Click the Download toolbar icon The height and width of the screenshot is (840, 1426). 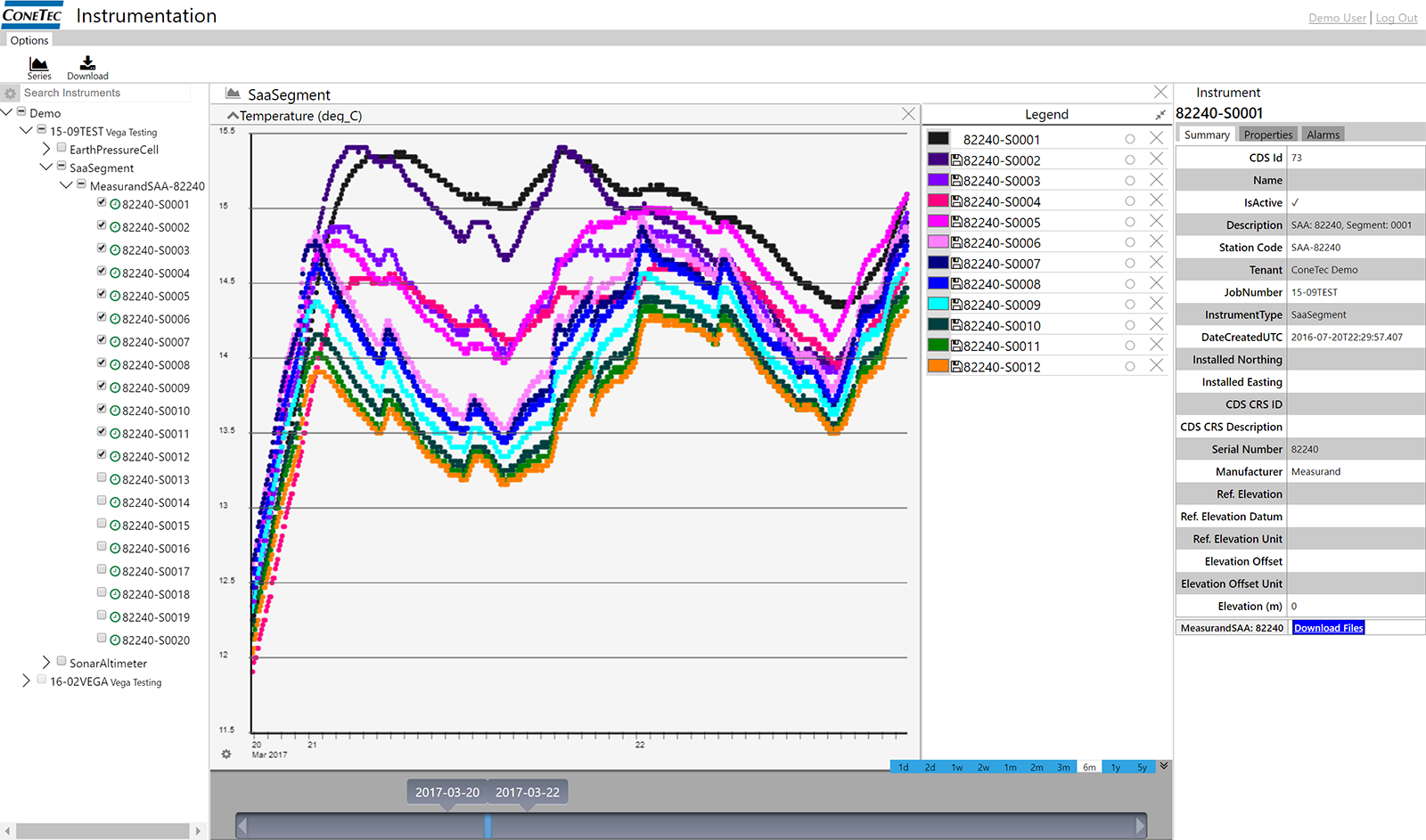(87, 63)
